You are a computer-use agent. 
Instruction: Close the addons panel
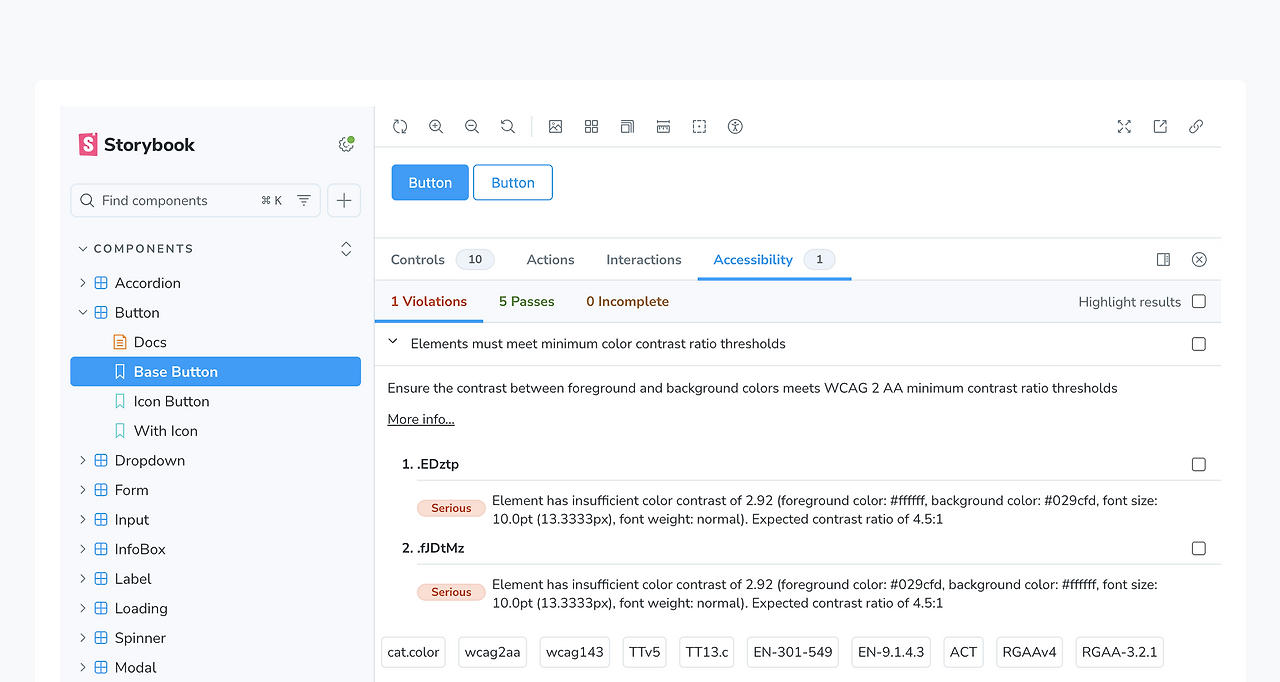point(1199,259)
